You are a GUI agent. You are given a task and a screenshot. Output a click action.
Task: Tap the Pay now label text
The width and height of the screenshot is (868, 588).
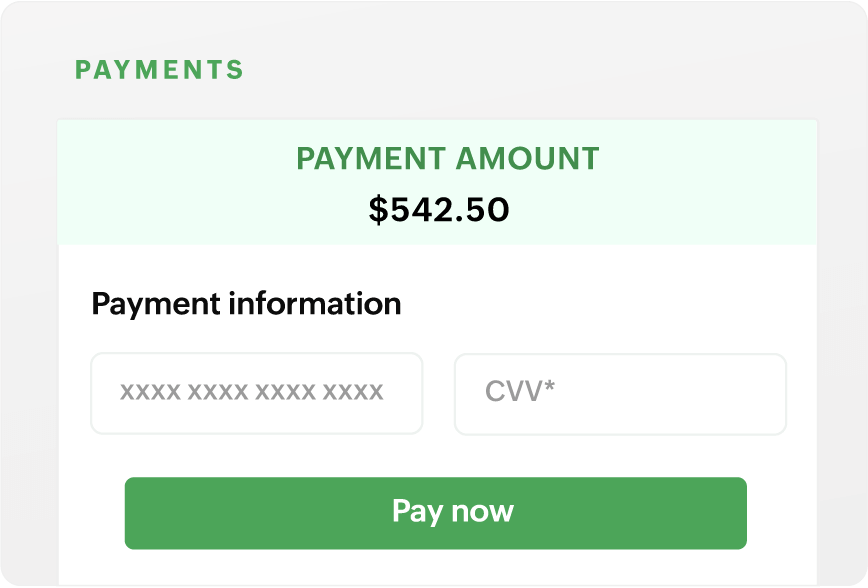452,511
